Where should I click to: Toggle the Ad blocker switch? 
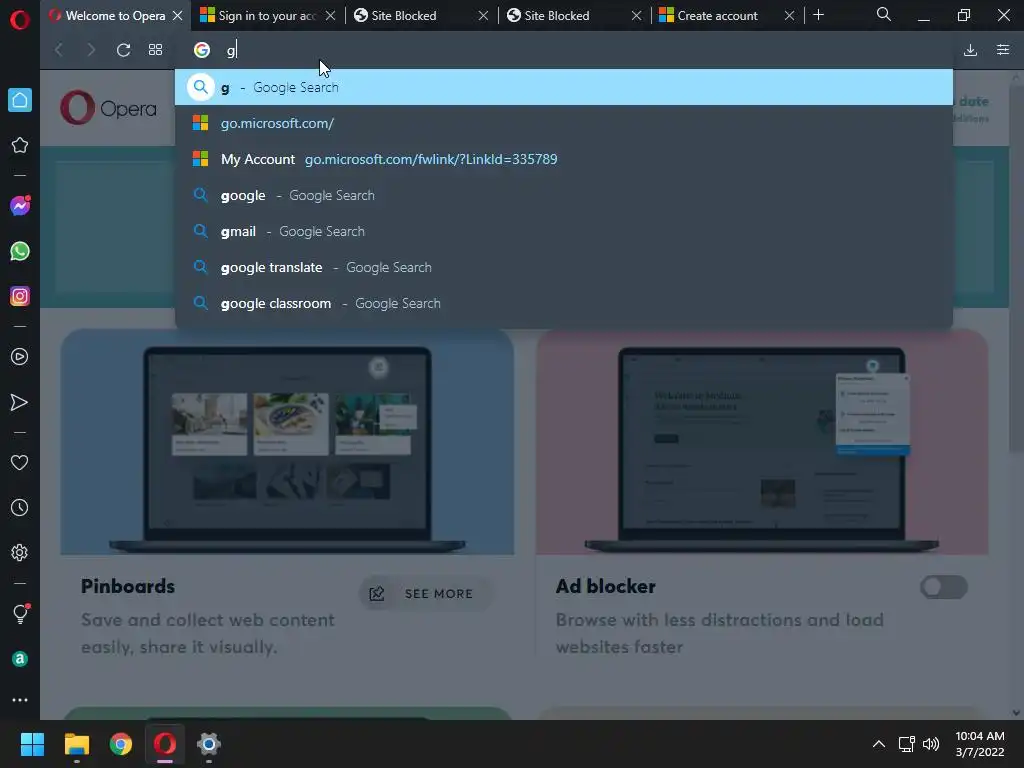(944, 587)
